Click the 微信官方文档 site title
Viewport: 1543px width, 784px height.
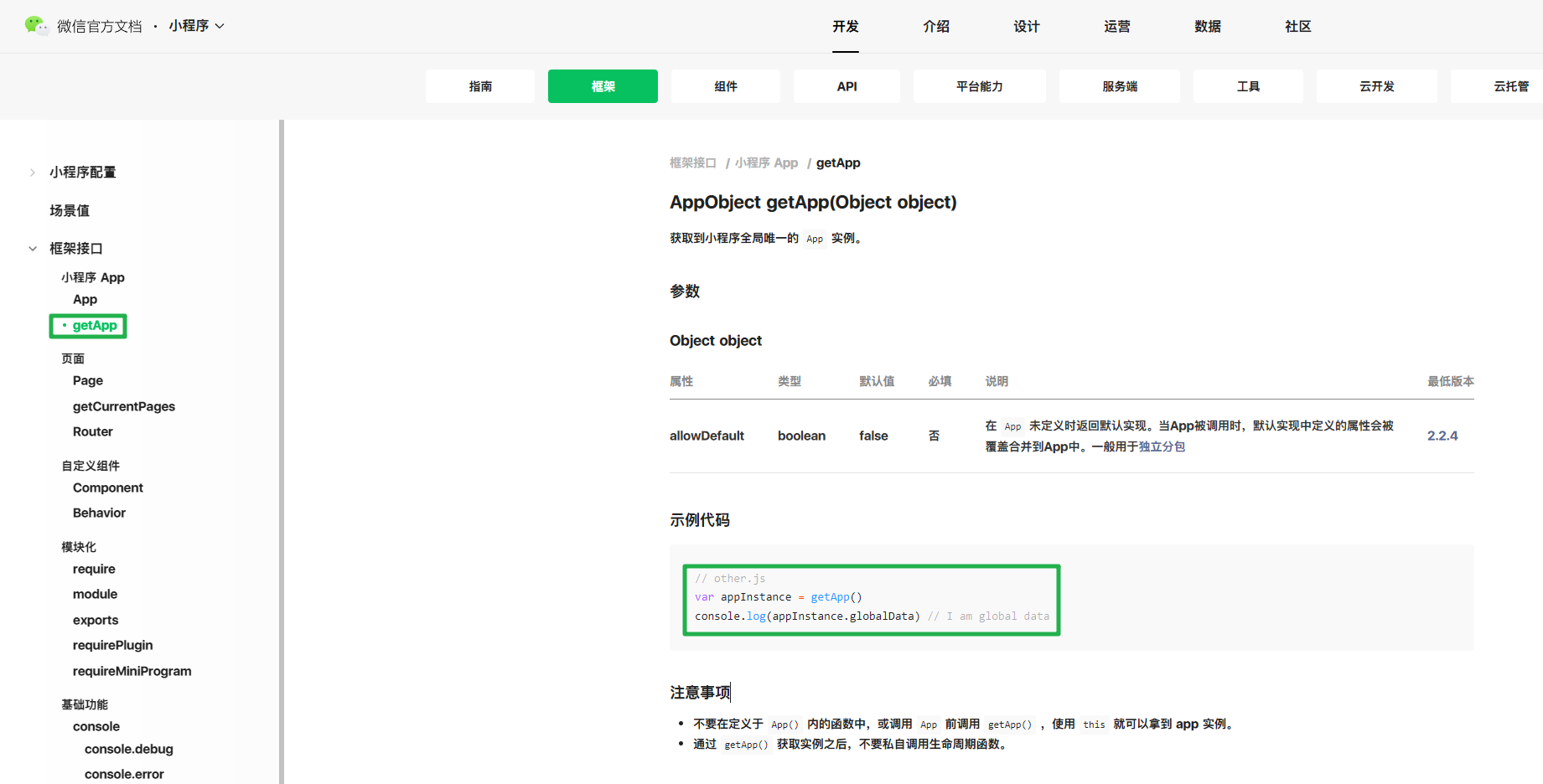point(100,27)
